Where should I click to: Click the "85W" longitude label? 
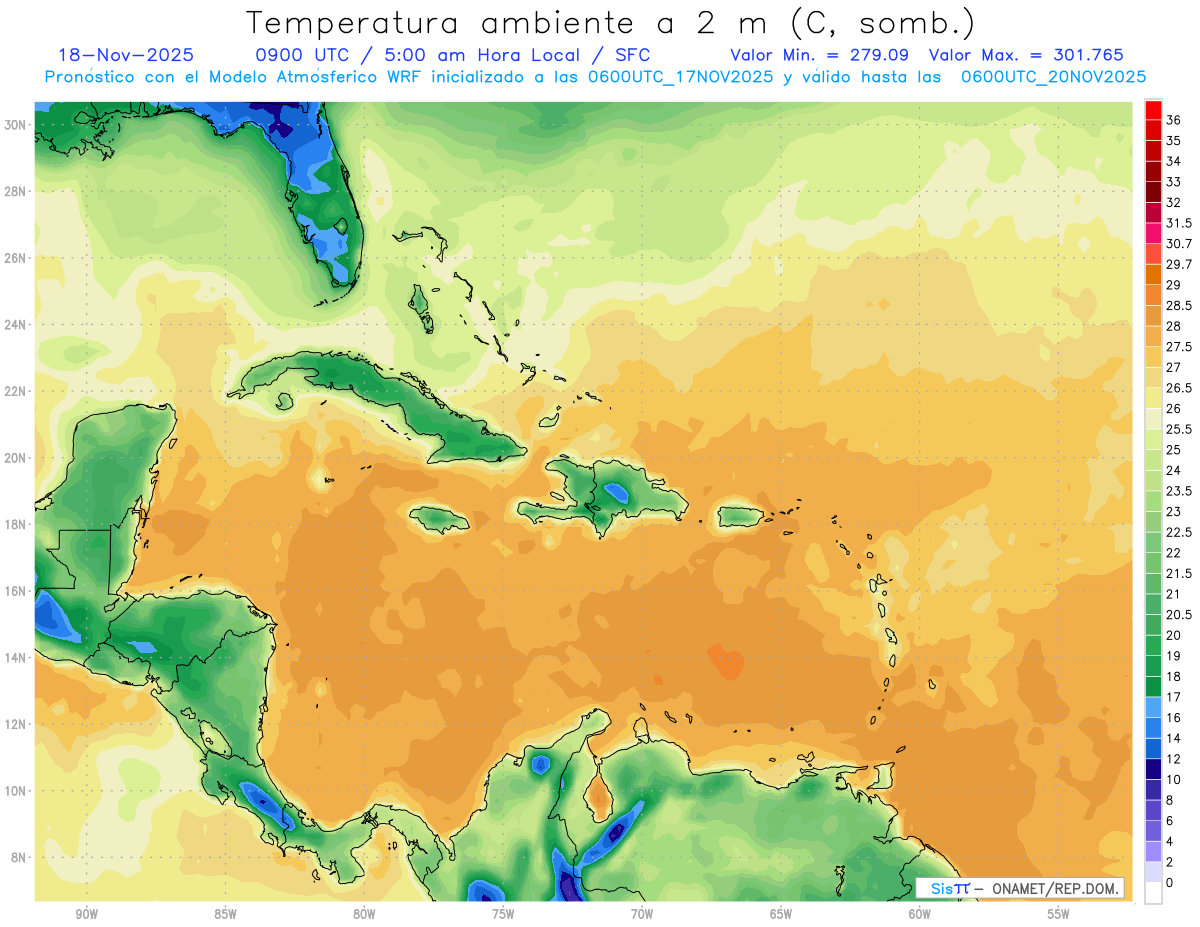point(225,914)
